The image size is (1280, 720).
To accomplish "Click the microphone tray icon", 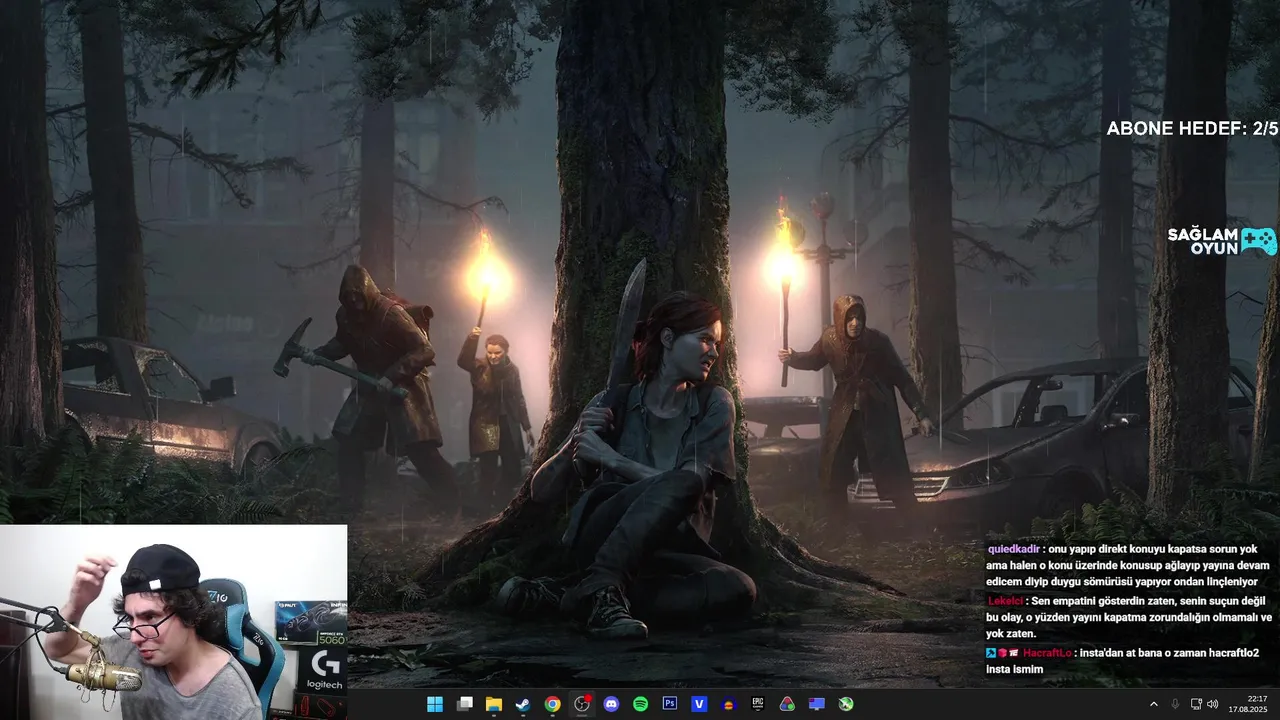I will 1175,704.
